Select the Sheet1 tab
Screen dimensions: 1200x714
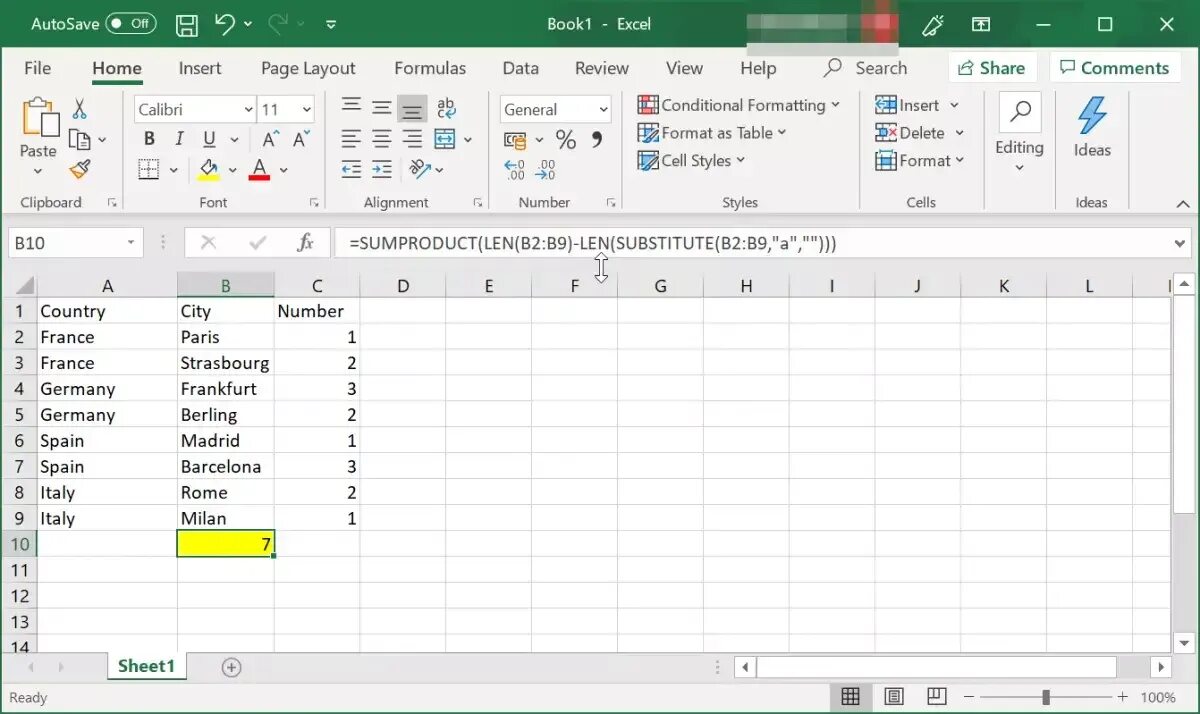point(146,666)
